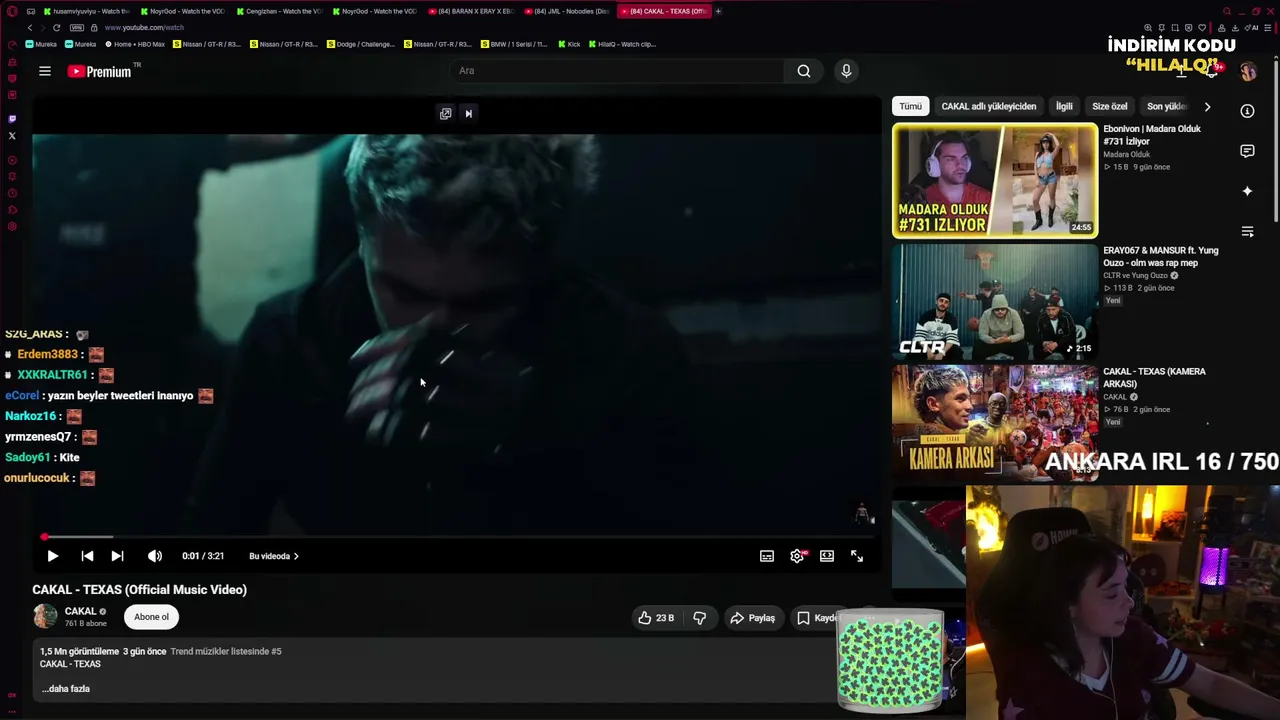Switch to the 'JML - Nobodies' browser tab
The width and height of the screenshot is (1280, 720).
point(567,11)
